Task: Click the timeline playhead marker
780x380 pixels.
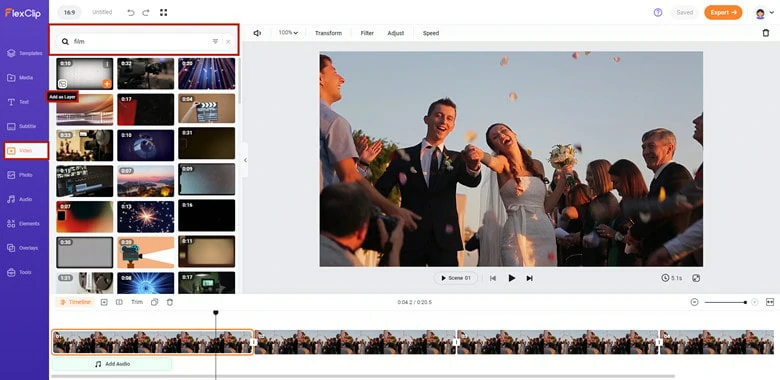Action: [216, 312]
